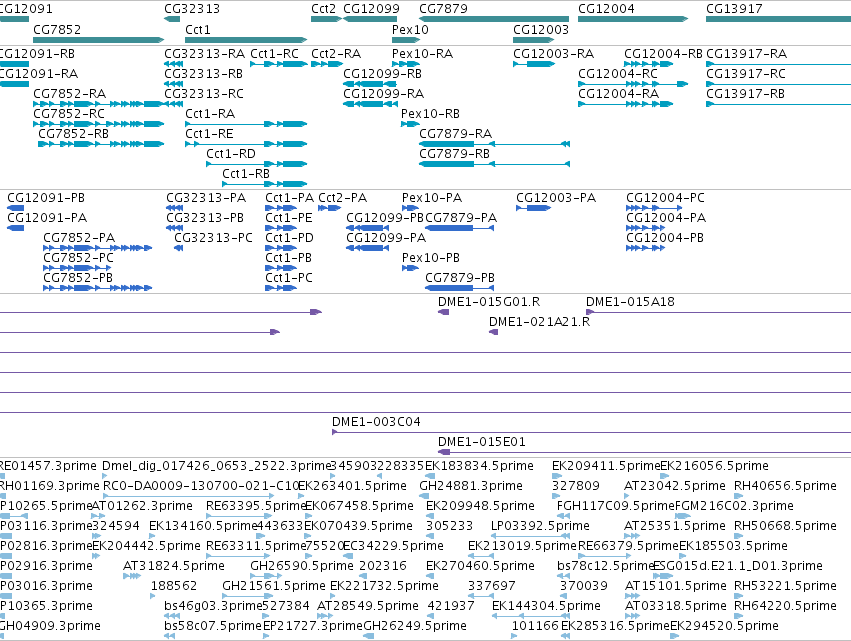The image size is (851, 641).
Task: Click transcript label Pex10-RA
Action: 422,54
